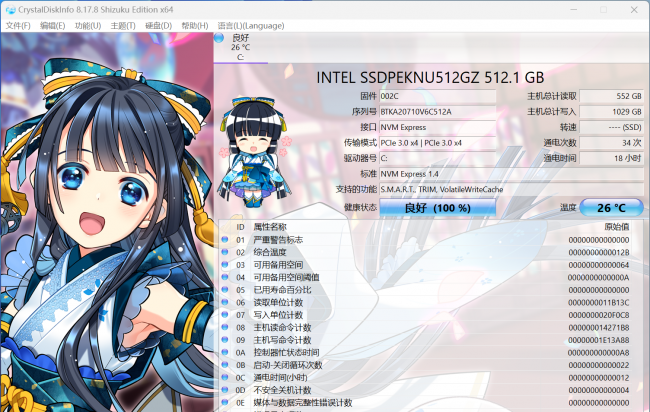Close the CrystalDiskInfo window
The width and height of the screenshot is (650, 412).
(x=634, y=10)
